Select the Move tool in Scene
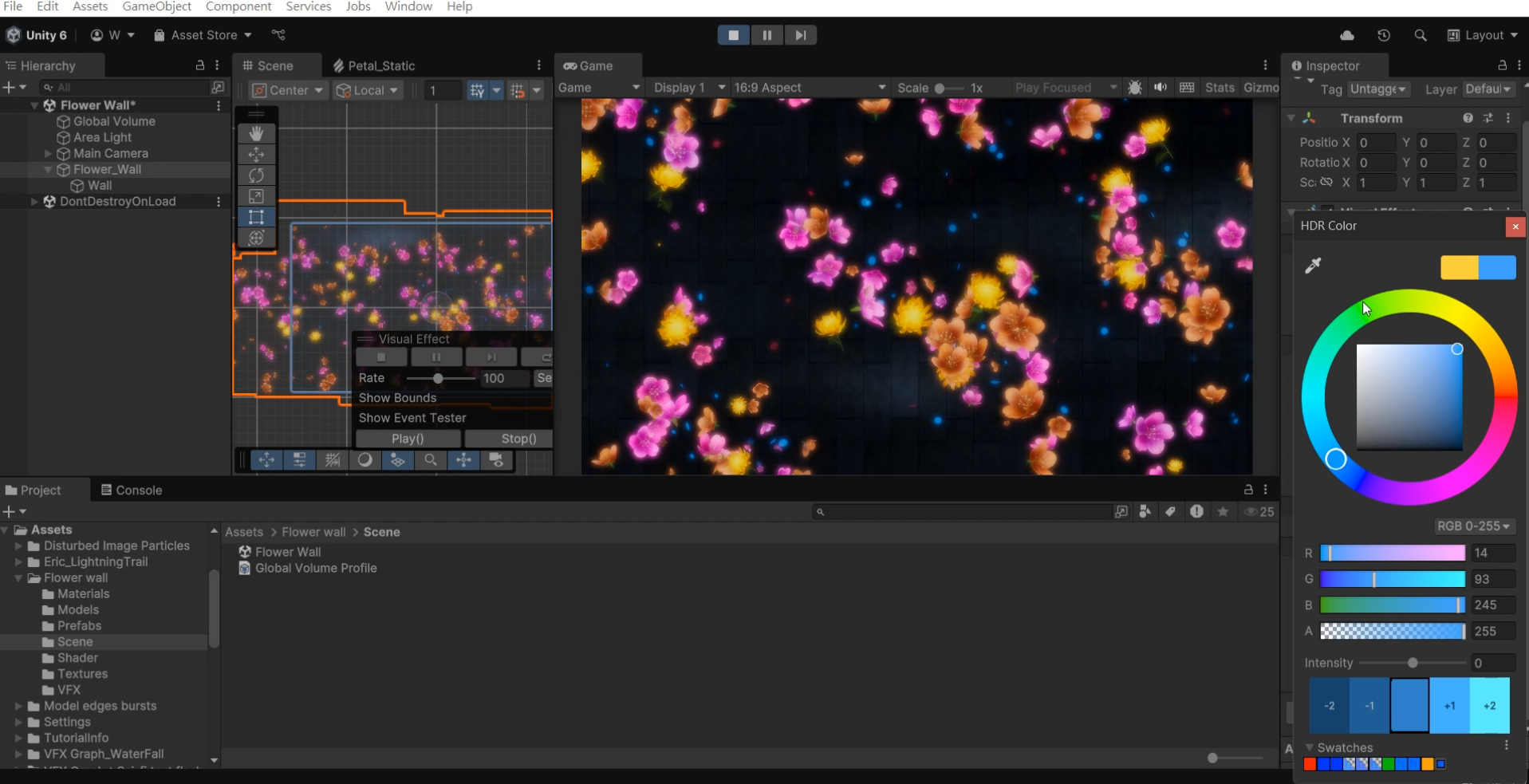 point(256,154)
